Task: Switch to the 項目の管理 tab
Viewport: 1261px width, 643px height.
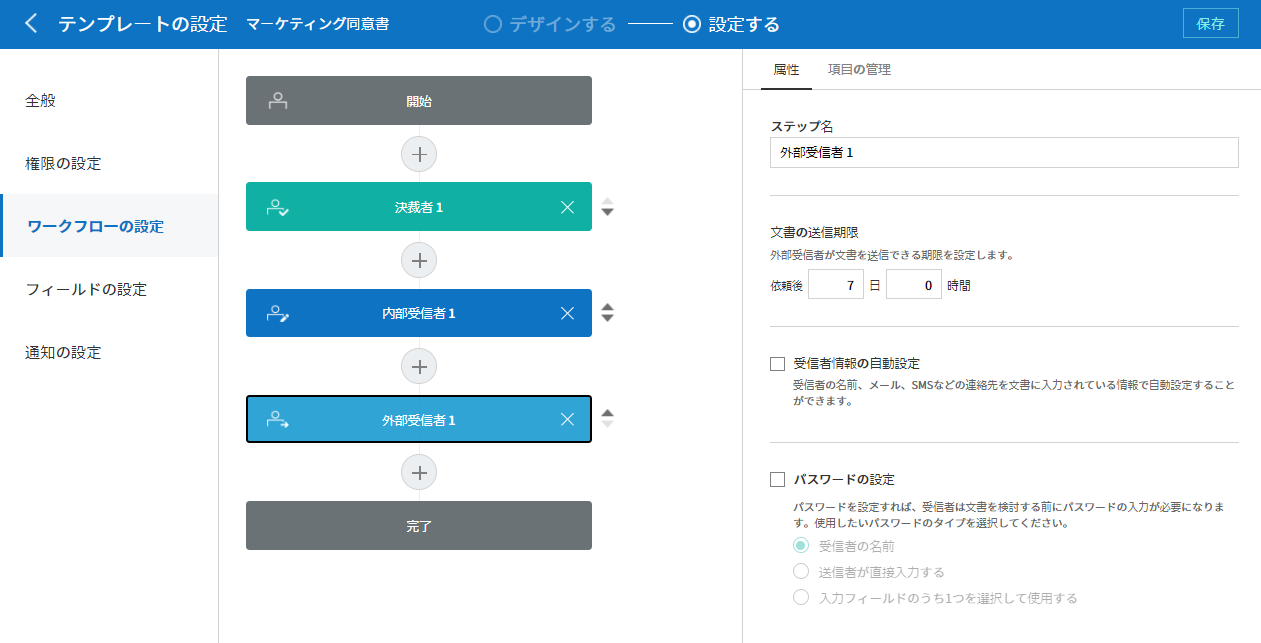Action: (859, 70)
